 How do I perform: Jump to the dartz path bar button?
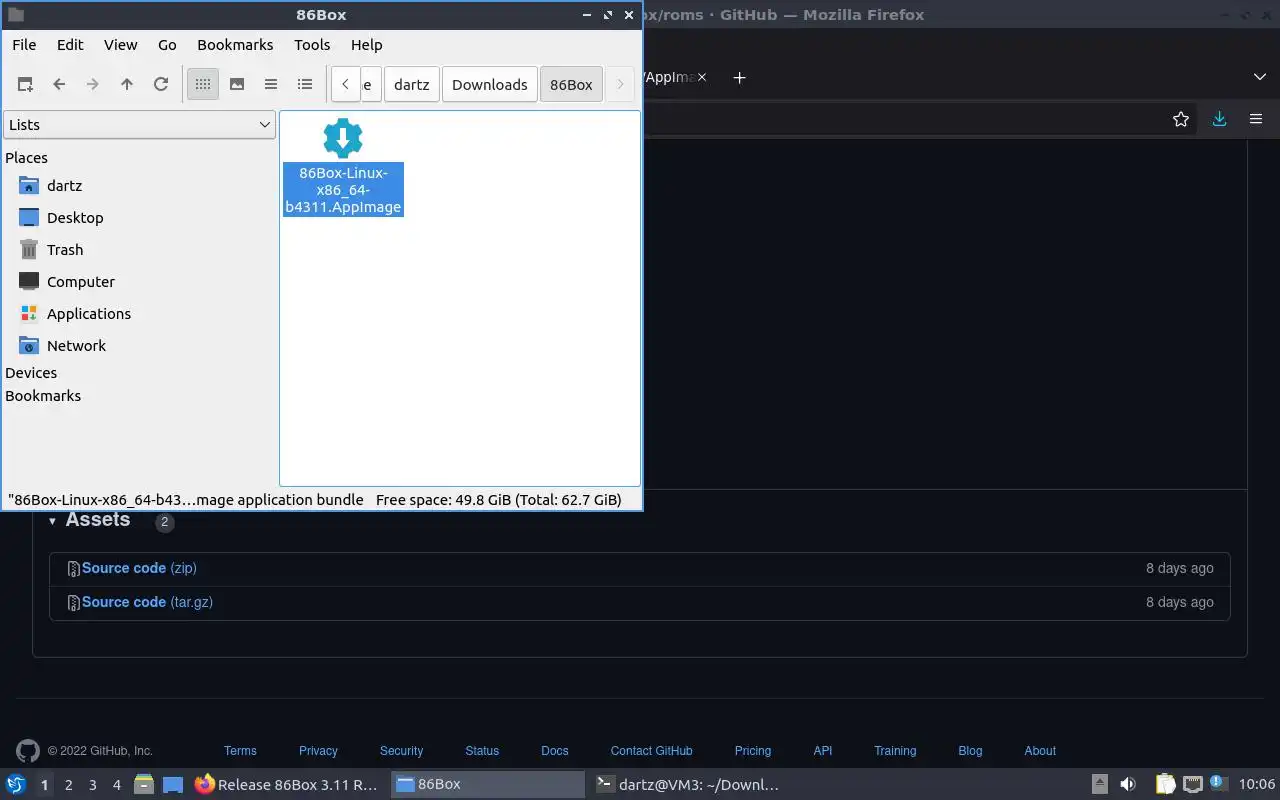[x=412, y=85]
